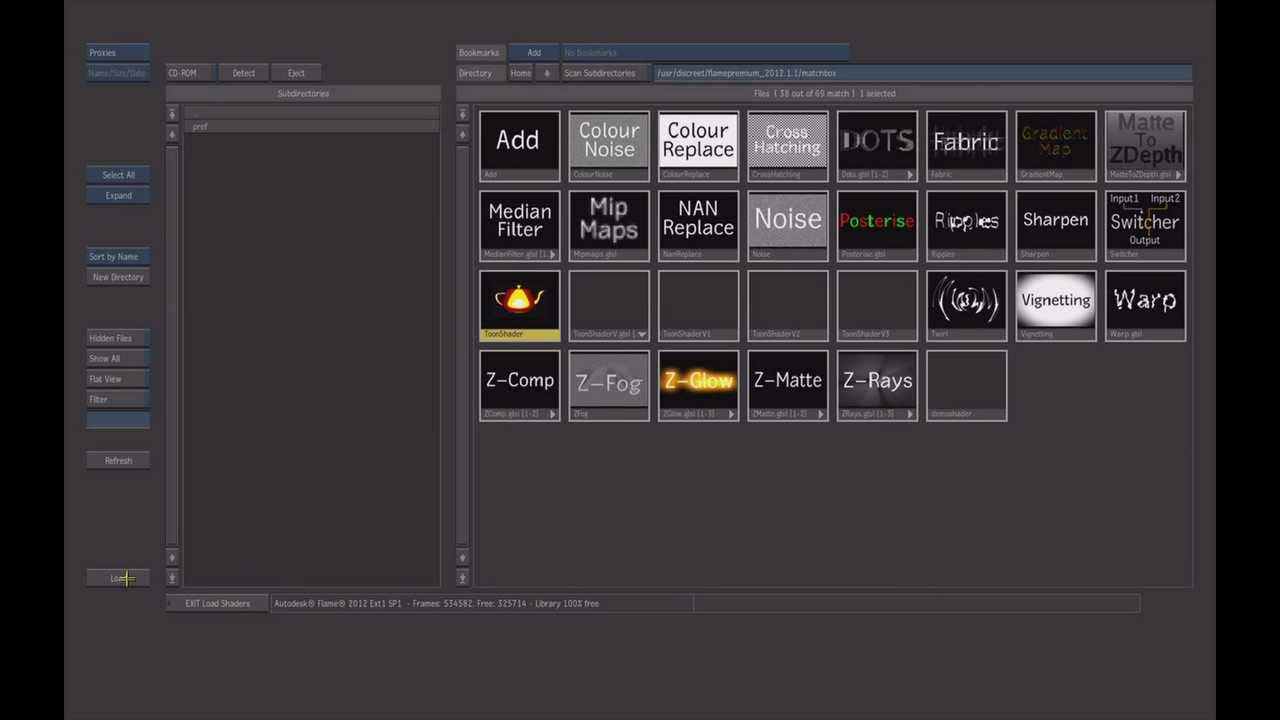
Task: Pick the Mip Maps shader thumbnail
Action: click(x=609, y=226)
